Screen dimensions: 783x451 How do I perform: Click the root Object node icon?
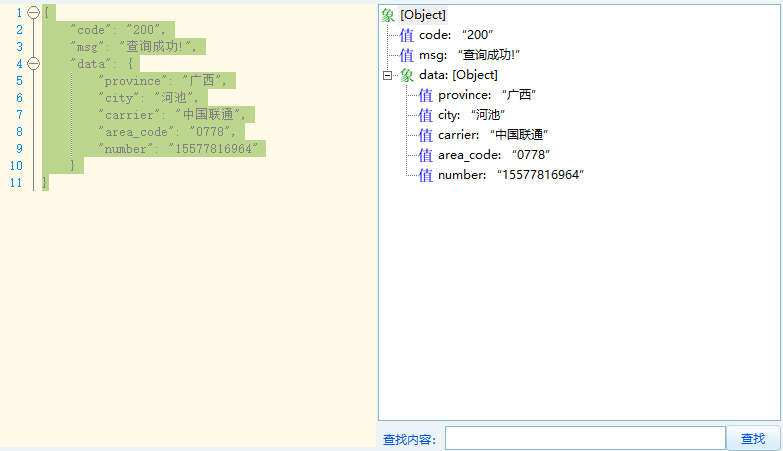[388, 15]
